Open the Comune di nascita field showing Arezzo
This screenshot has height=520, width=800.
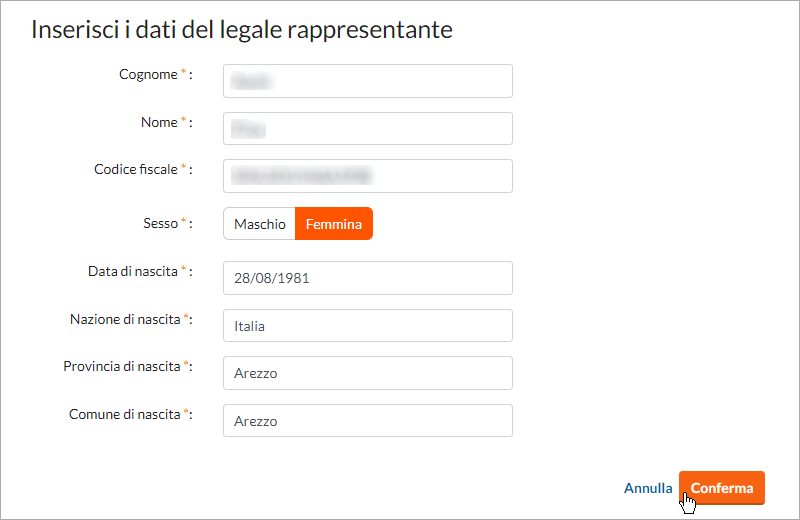click(368, 420)
